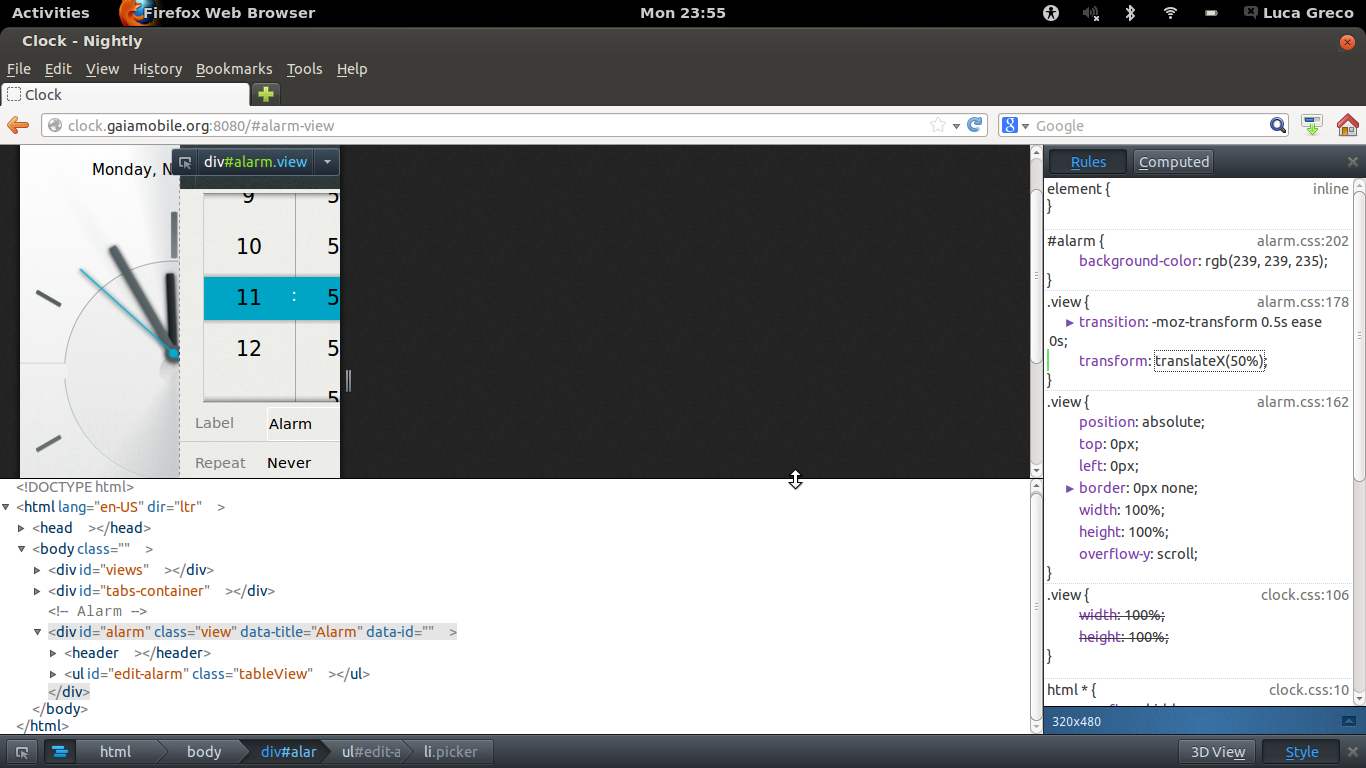
Task: Bookmark this page with the star icon
Action: (938, 125)
